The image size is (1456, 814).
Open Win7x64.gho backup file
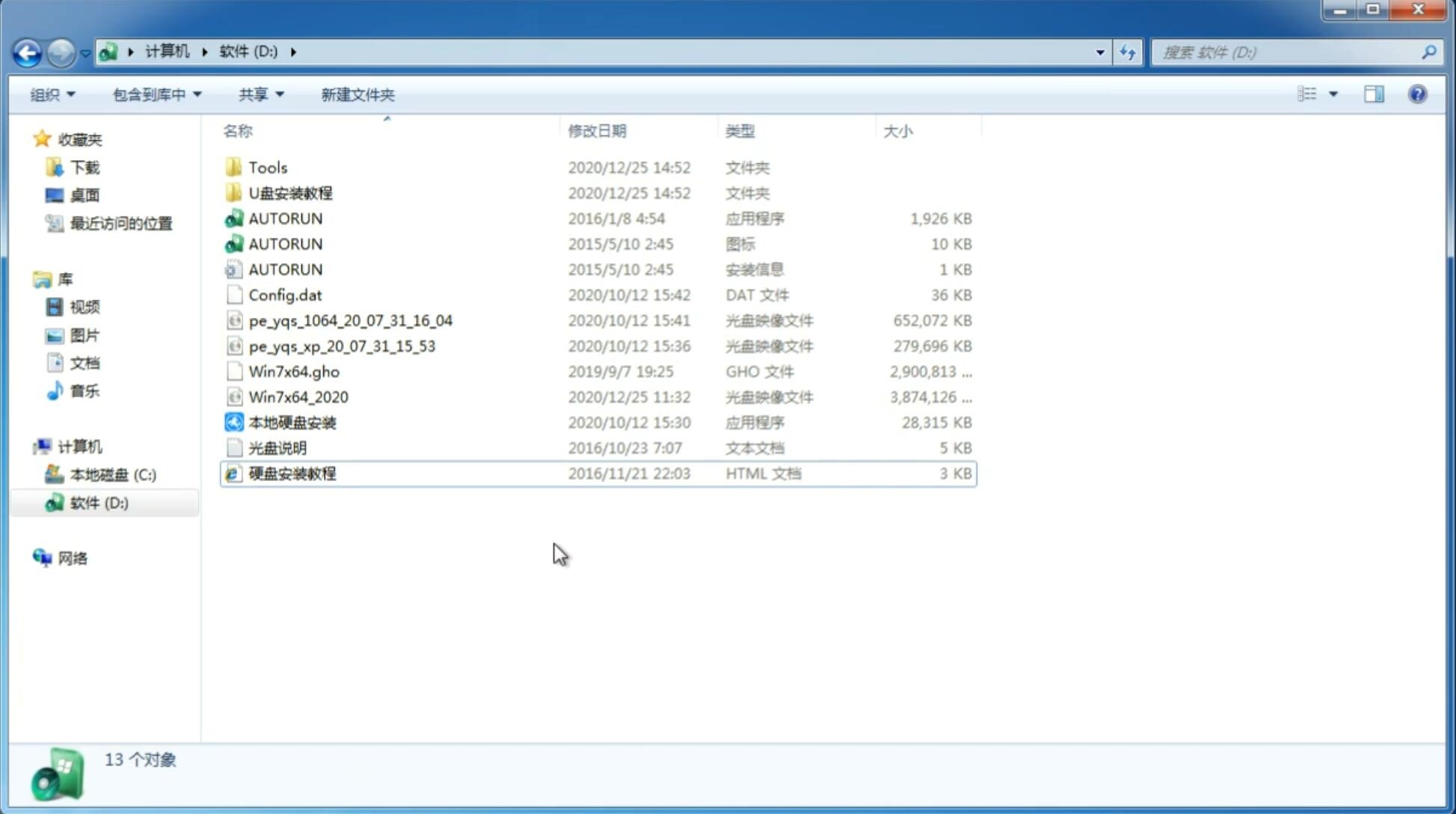294,371
